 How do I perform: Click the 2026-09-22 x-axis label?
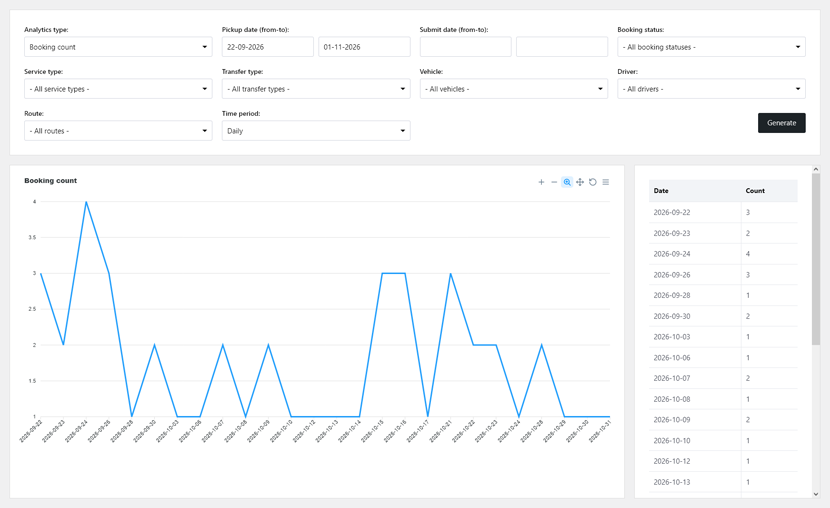31,431
